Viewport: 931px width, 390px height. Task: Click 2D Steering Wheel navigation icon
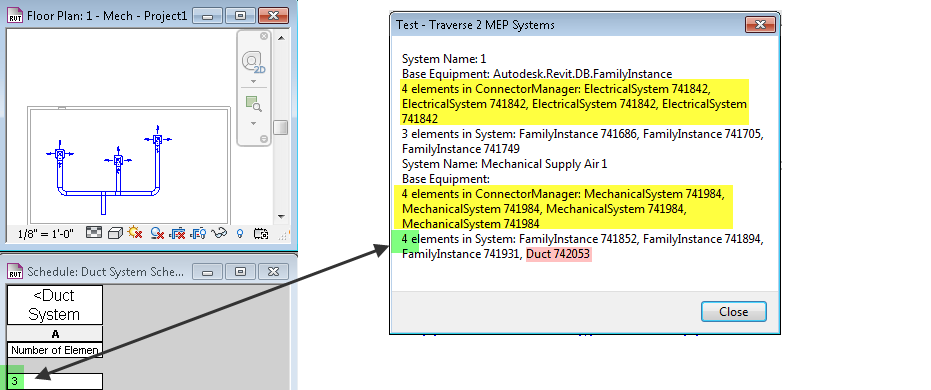click(x=254, y=62)
